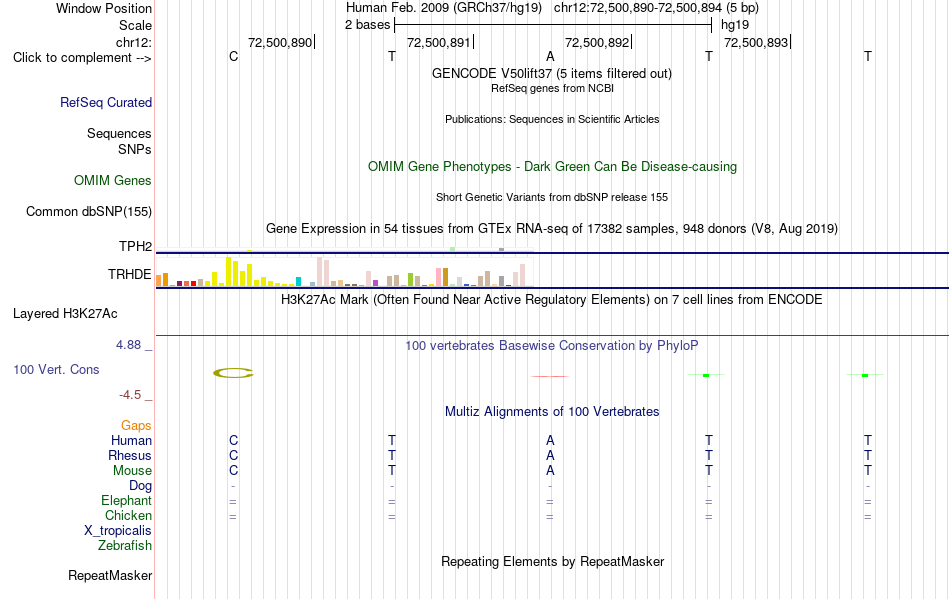Click the orange 'Gaps' label

136,426
